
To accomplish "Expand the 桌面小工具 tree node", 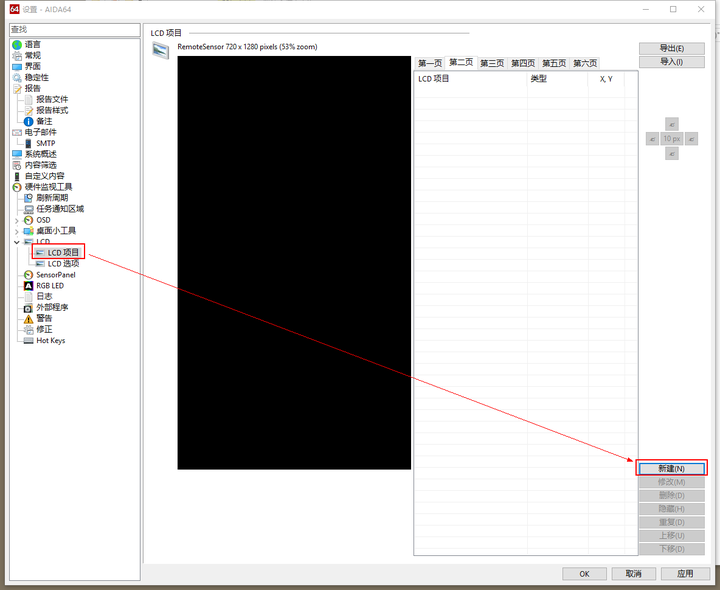I will (x=16, y=231).
